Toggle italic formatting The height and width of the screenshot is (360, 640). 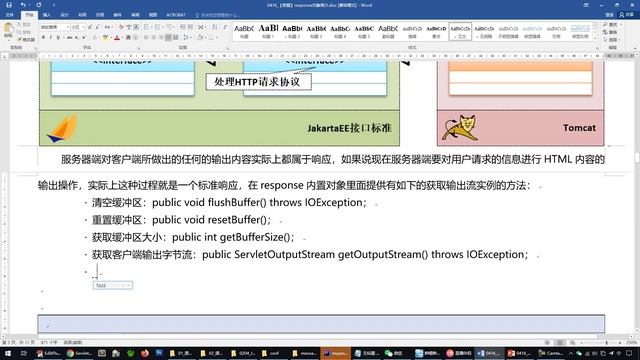click(51, 38)
